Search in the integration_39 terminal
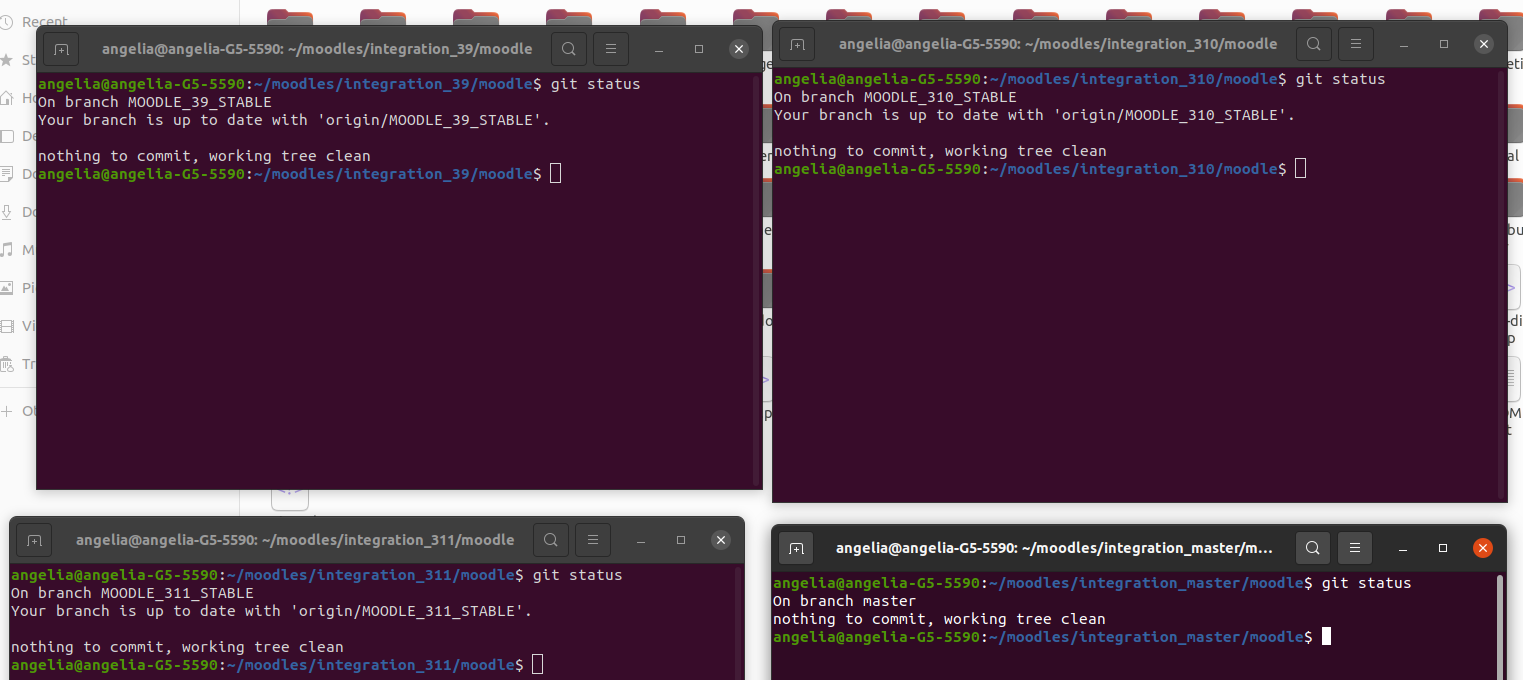Screen dimensions: 1523x680 tap(568, 48)
